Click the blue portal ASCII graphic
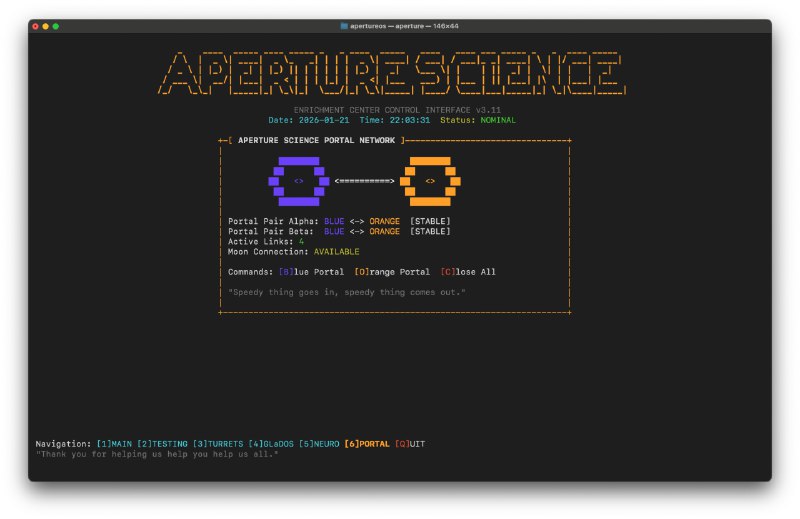Viewport: 800px width, 519px height. coord(298,181)
